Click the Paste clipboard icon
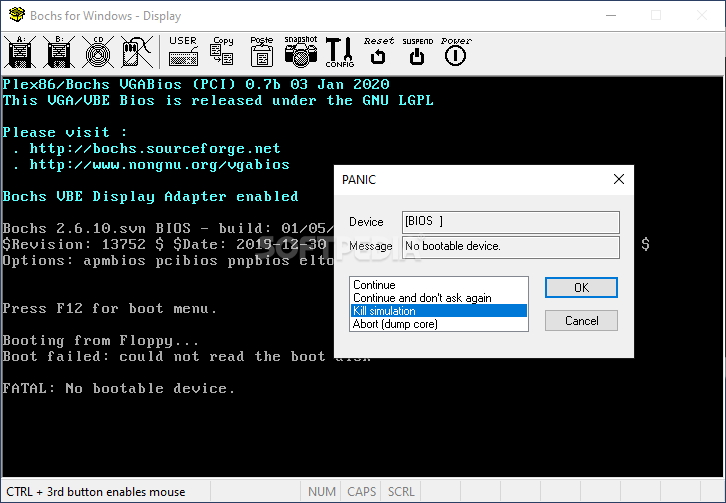 [262, 52]
